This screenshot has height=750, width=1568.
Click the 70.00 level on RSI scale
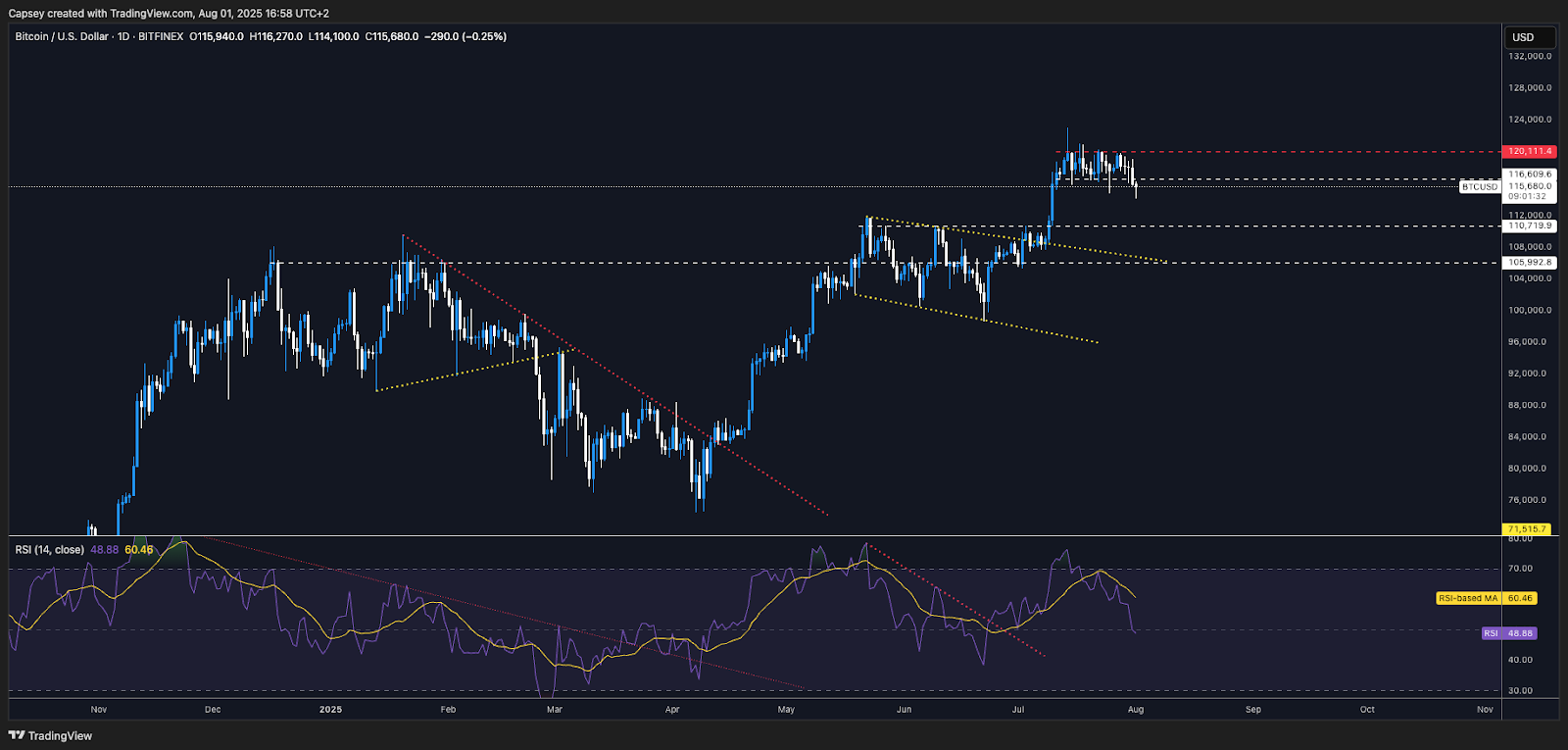pos(1520,569)
